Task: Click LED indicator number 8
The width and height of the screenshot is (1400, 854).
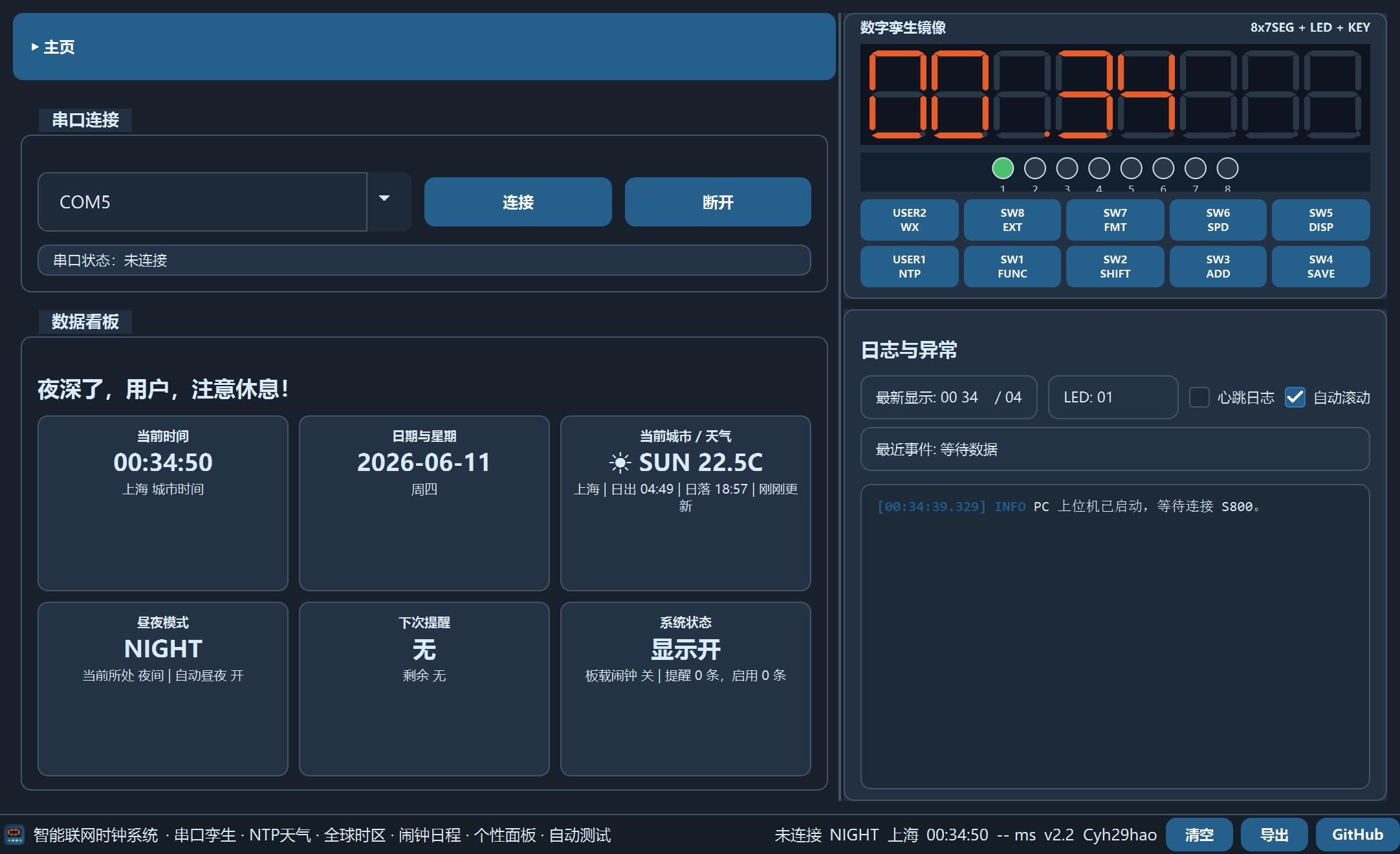Action: coord(1228,168)
